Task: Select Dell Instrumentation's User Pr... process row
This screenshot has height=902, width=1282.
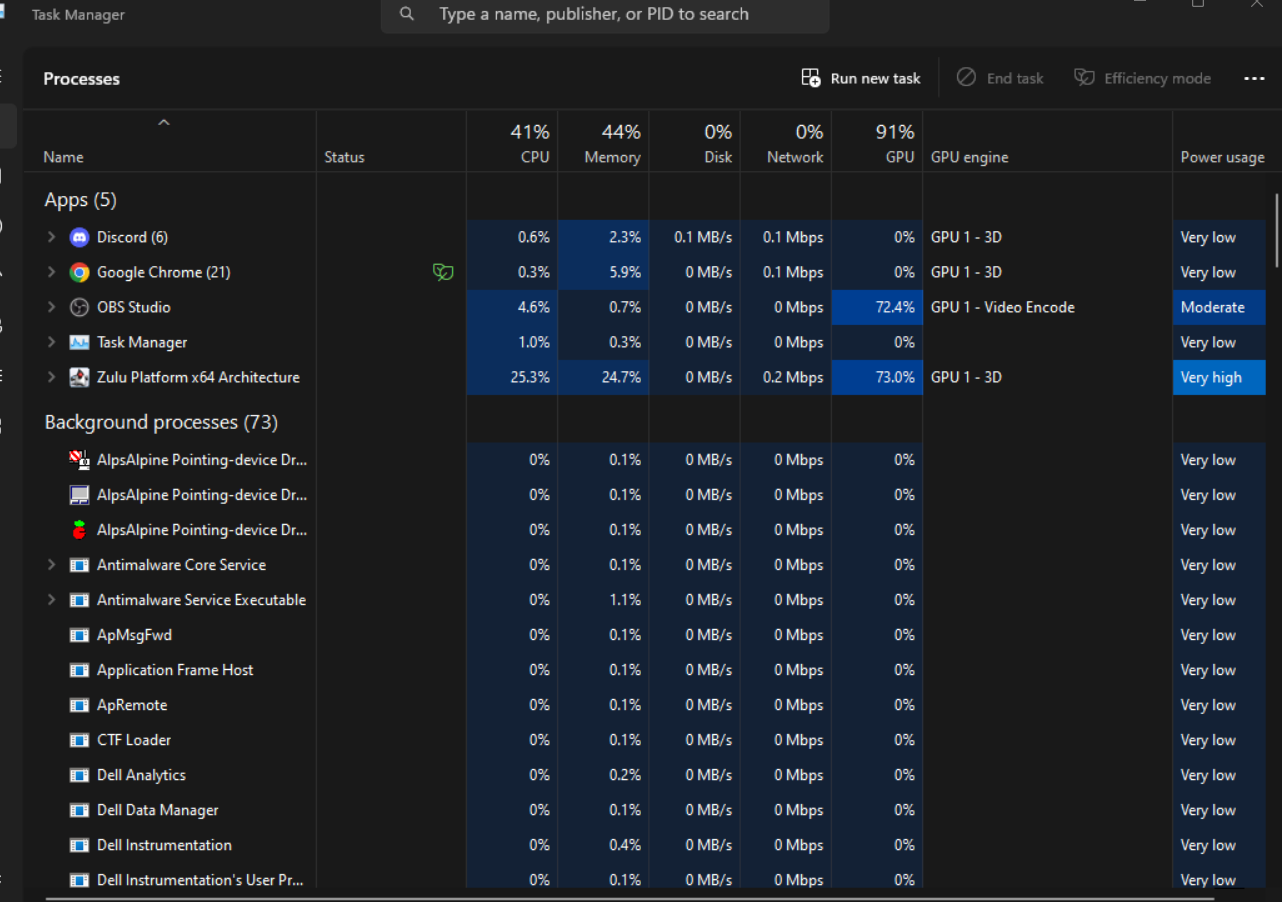Action: coord(645,879)
